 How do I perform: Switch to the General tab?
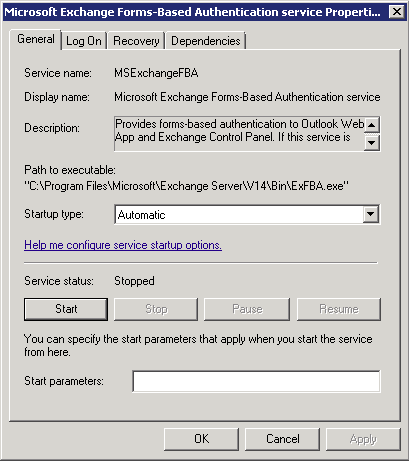coord(36,39)
